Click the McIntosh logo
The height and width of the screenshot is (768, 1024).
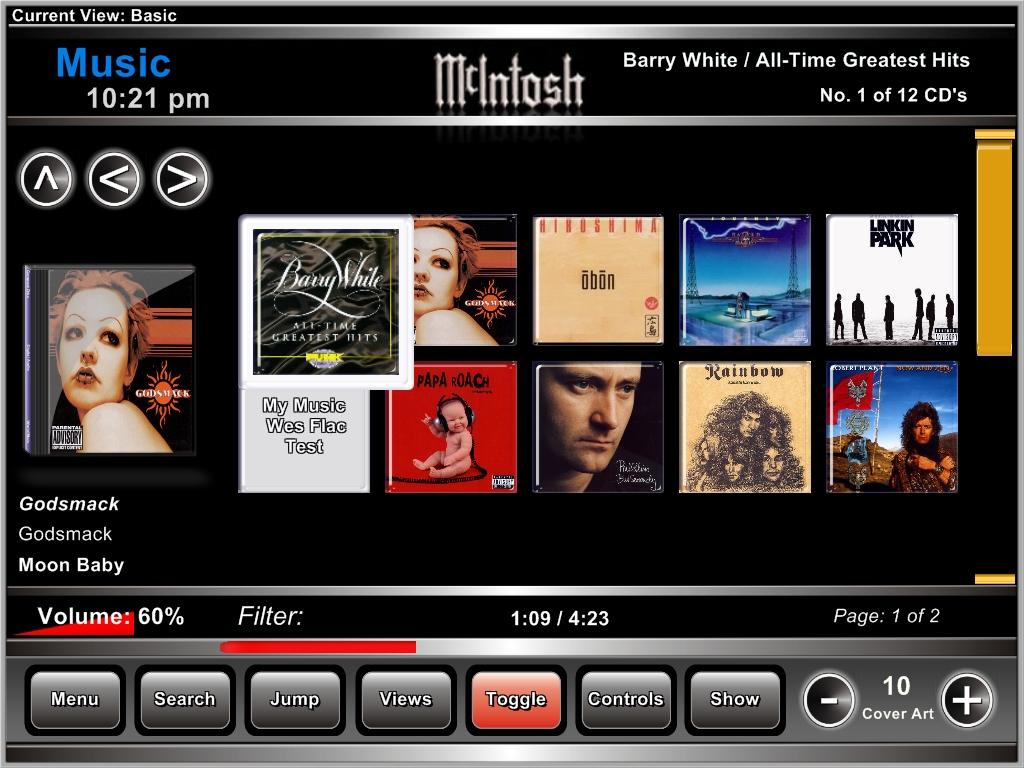coord(509,80)
